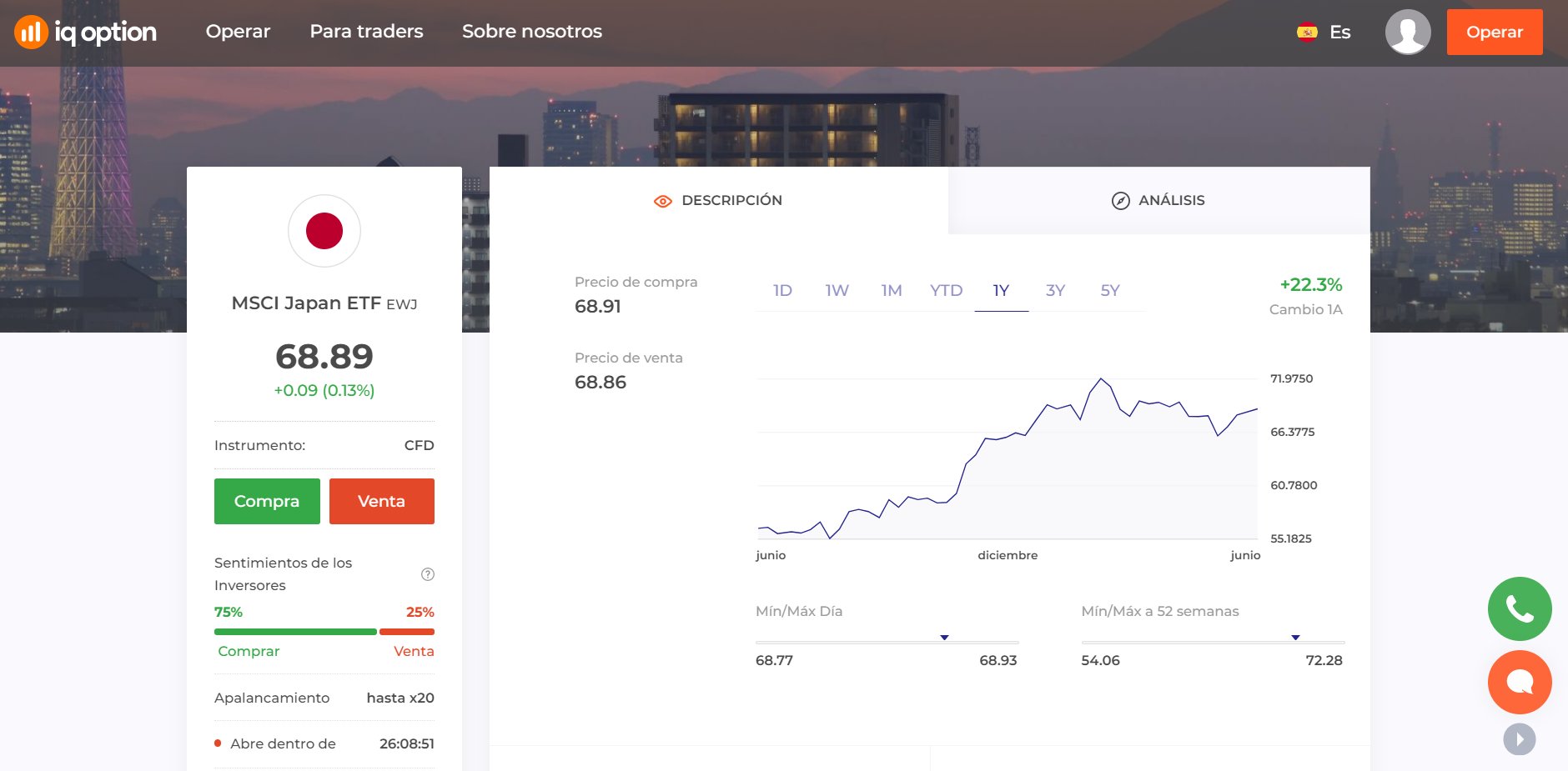Select the 3Y chart range

(1056, 291)
